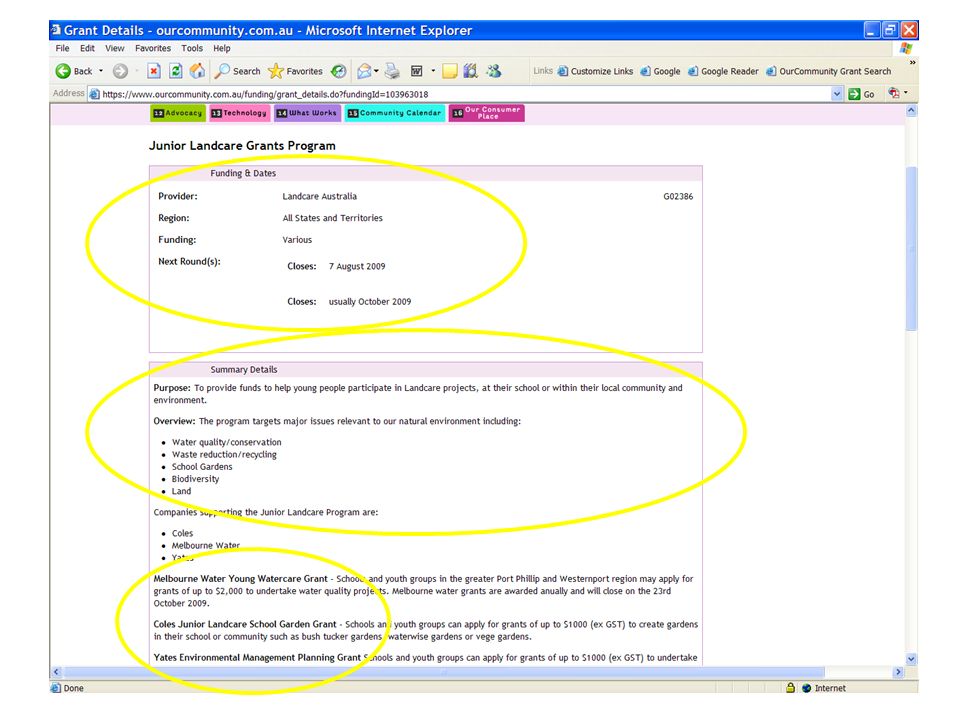Edit the page with the Word icon
Image resolution: width=960 pixels, height=720 pixels.
[x=416, y=71]
